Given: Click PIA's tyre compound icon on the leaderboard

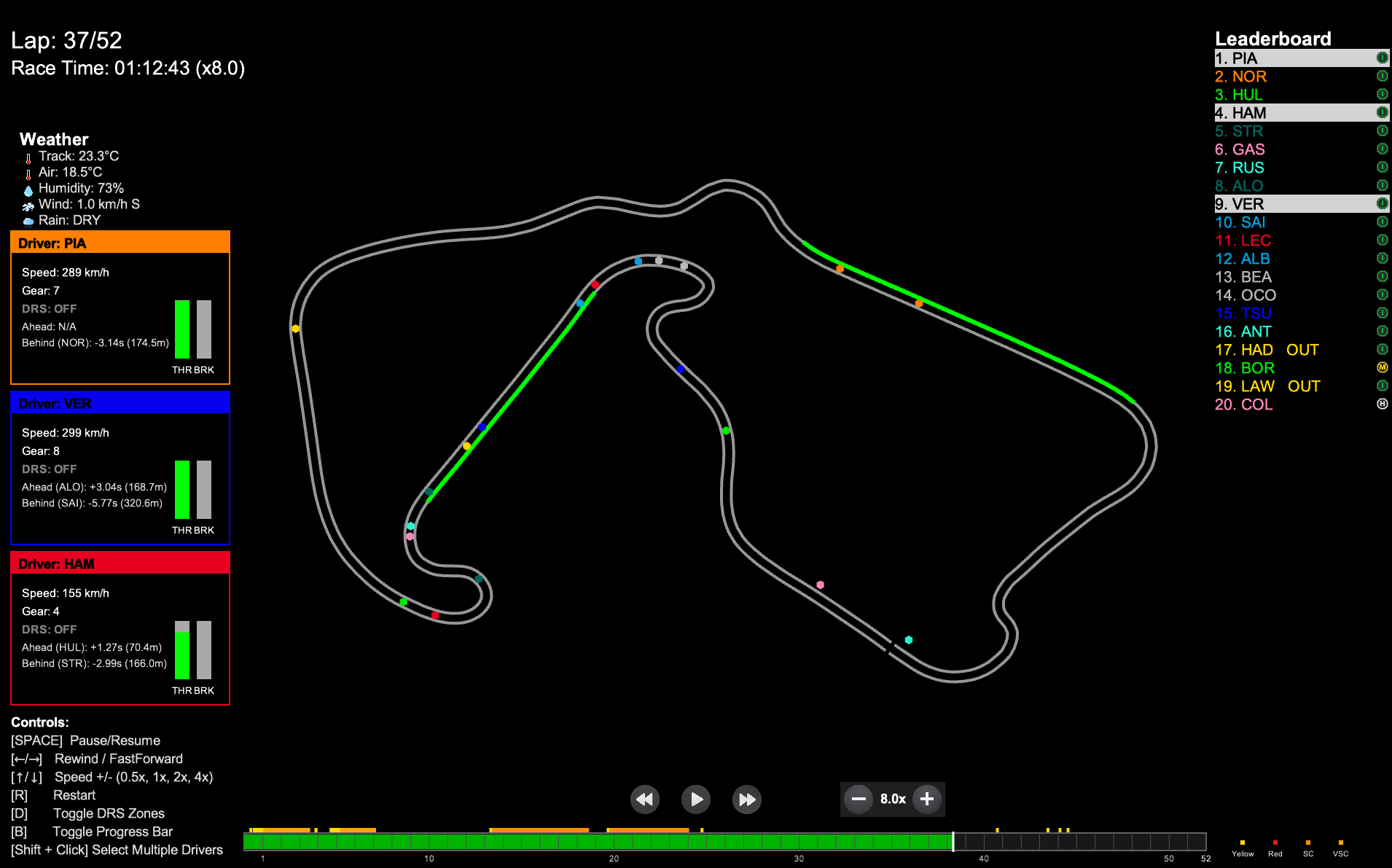Looking at the screenshot, I should tap(1382, 57).
